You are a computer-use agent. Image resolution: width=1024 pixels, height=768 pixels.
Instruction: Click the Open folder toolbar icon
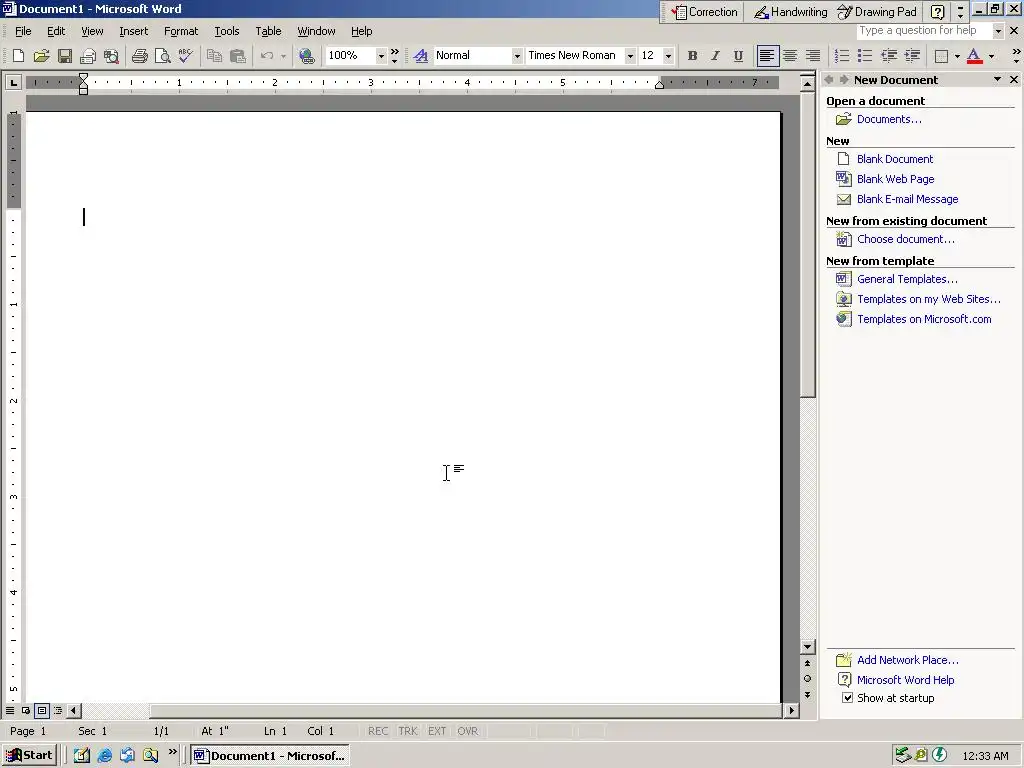pyautogui.click(x=41, y=56)
